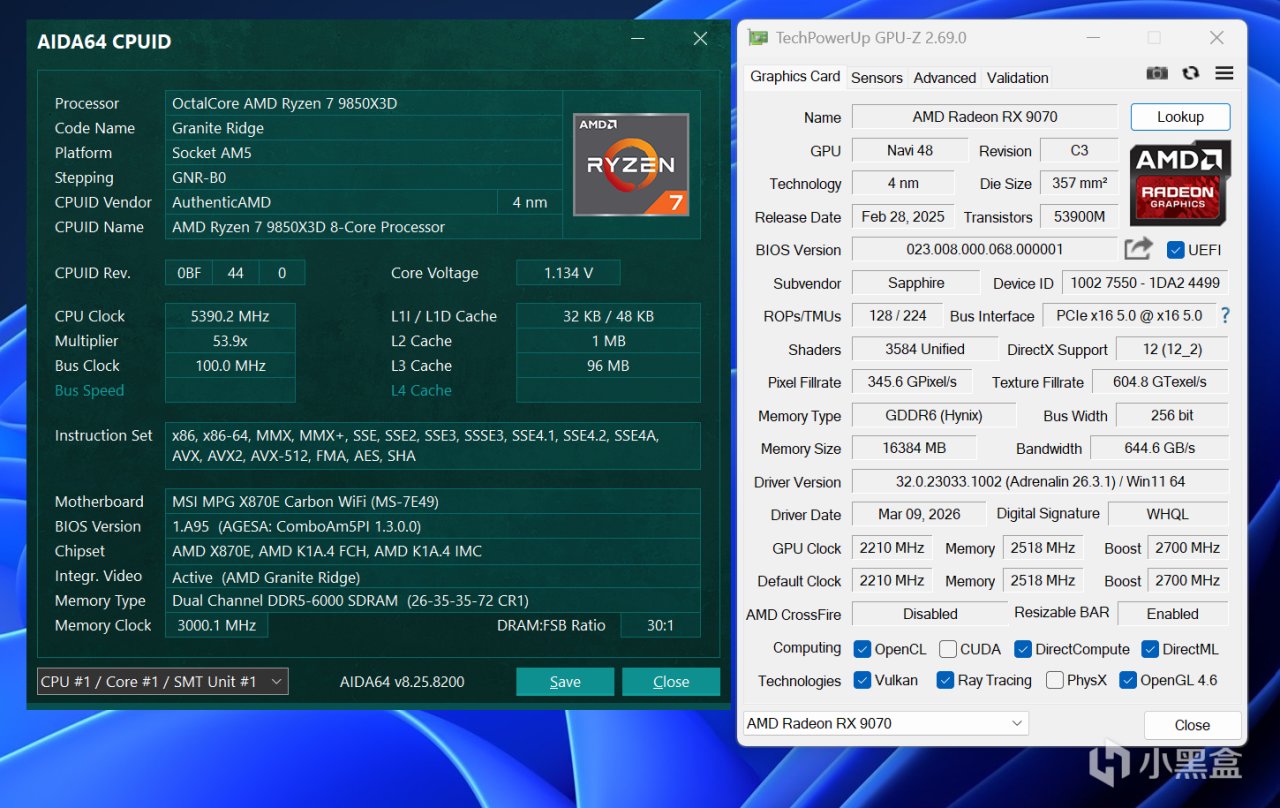
Task: Click the Ryzen 7 logo in AIDA64
Action: (x=631, y=164)
